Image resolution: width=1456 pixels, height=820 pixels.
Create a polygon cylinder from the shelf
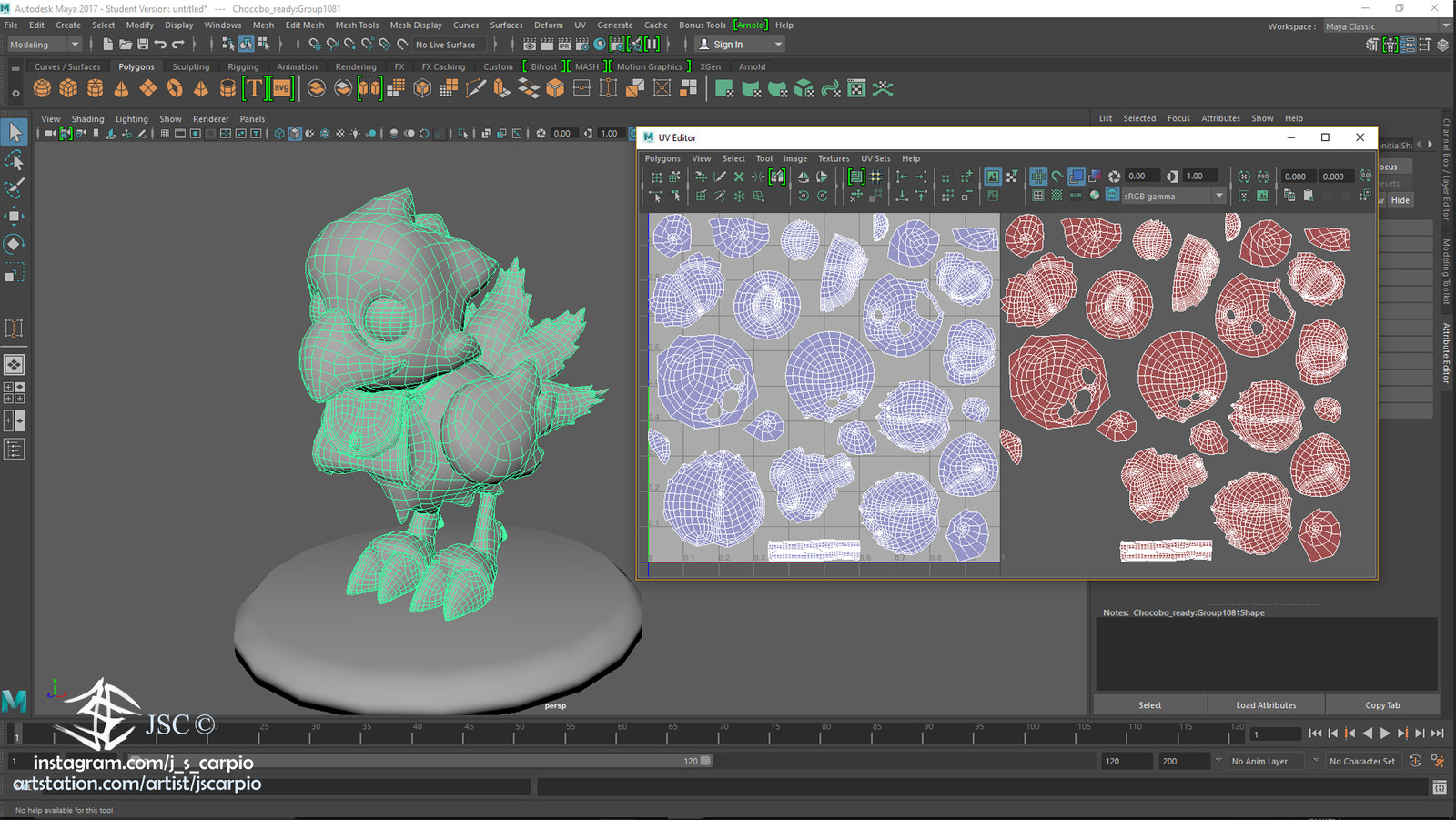point(95,88)
